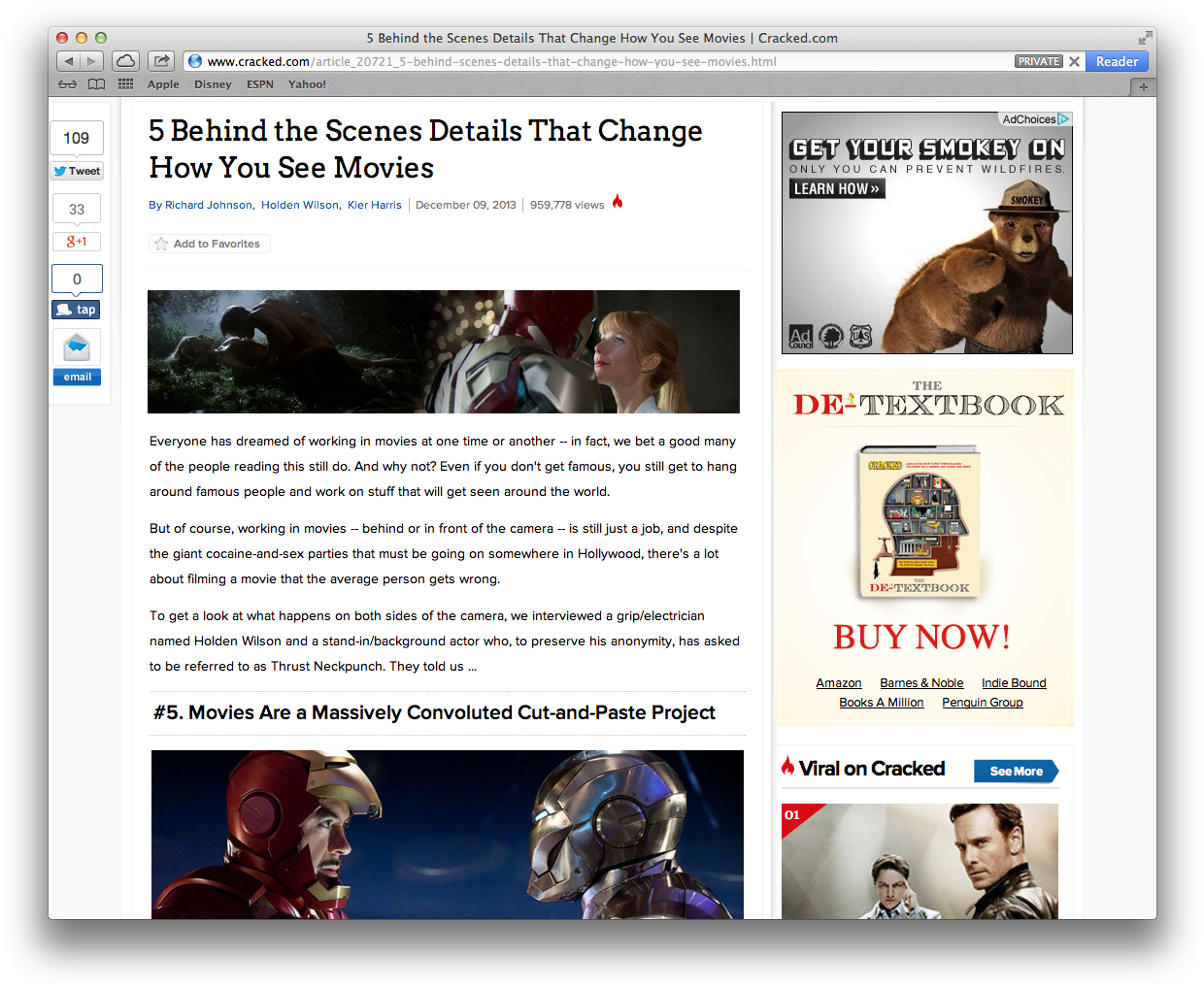Open the ESPN bookmark
Viewport: 1204px width, 988px height.
pyautogui.click(x=260, y=84)
